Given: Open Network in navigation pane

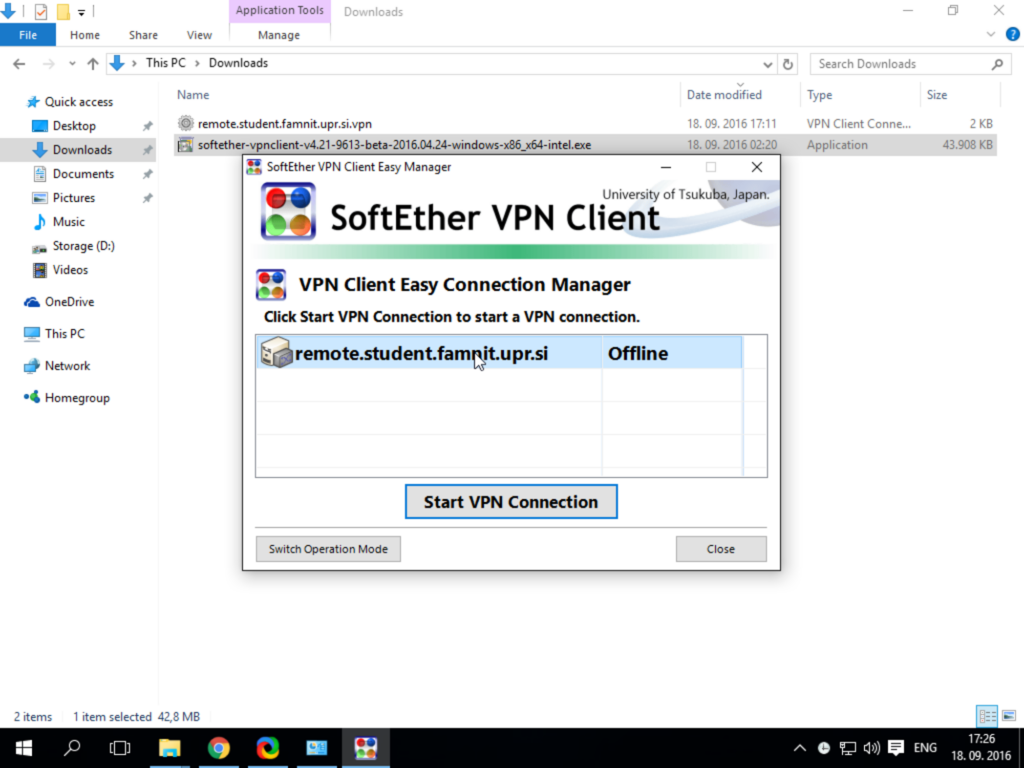Looking at the screenshot, I should 67,366.
